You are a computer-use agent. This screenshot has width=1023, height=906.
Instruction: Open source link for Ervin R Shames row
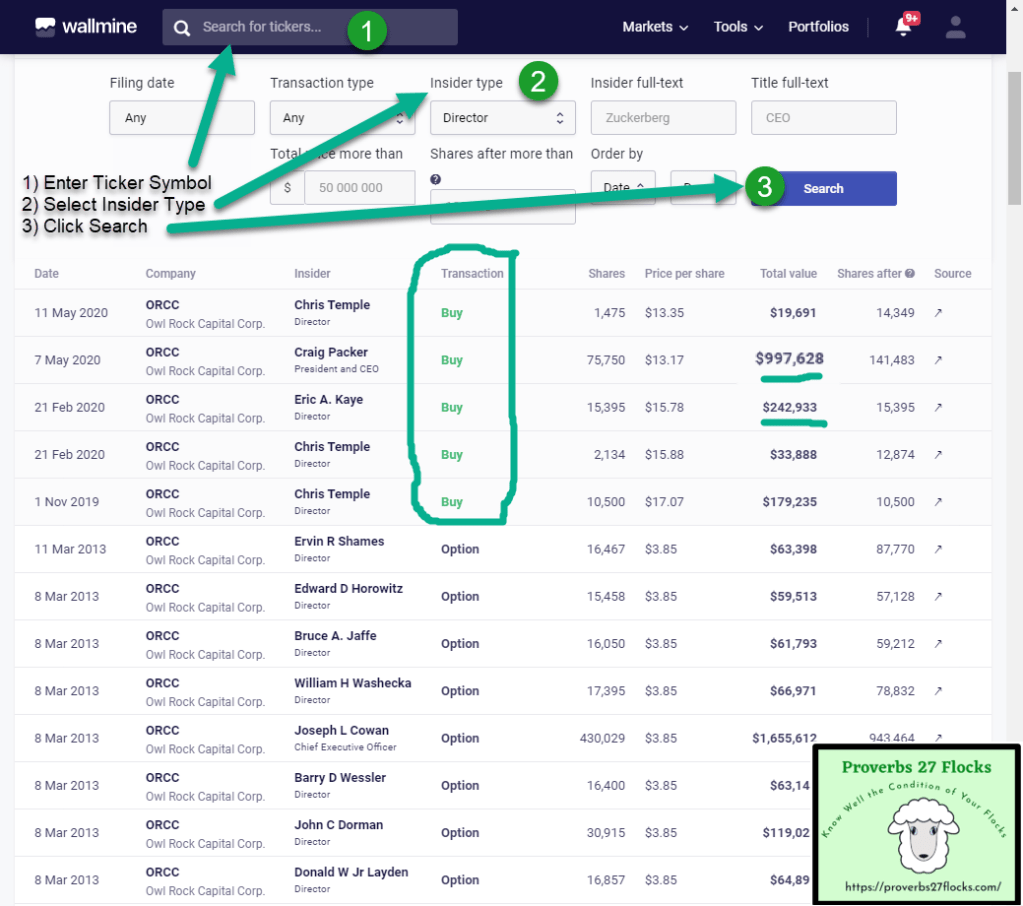pyautogui.click(x=938, y=549)
